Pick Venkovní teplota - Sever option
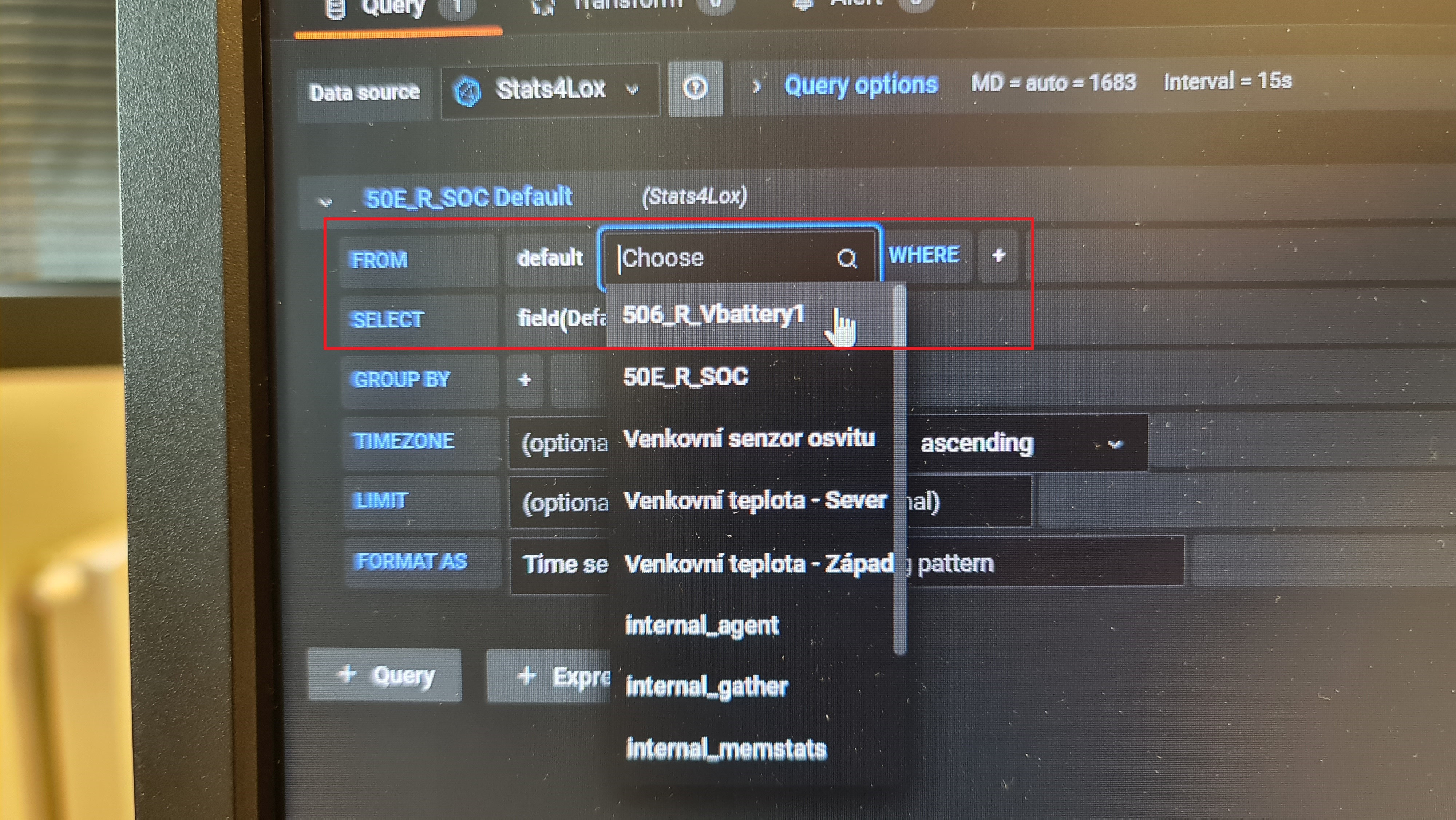Screen dimensions: 1456x820 [754, 500]
